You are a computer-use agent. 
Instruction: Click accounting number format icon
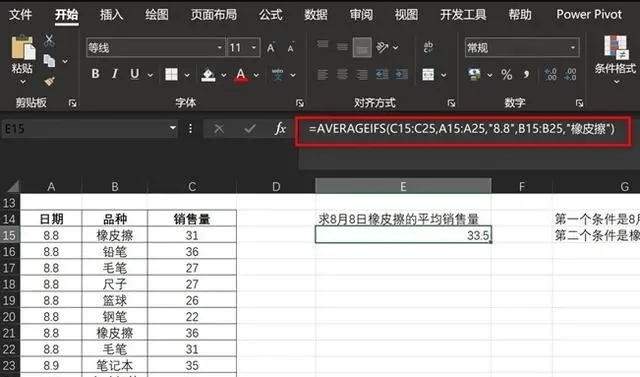click(x=474, y=74)
